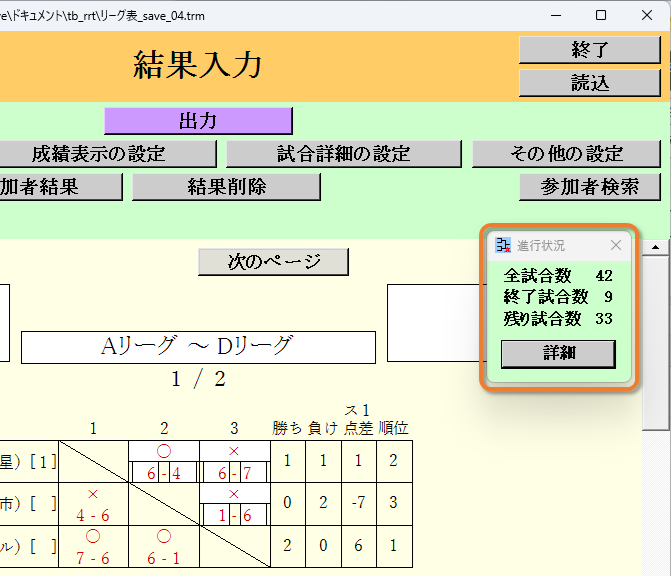The height and width of the screenshot is (576, 671).
Task: Click the 勝ち column header
Action: pos(287,428)
